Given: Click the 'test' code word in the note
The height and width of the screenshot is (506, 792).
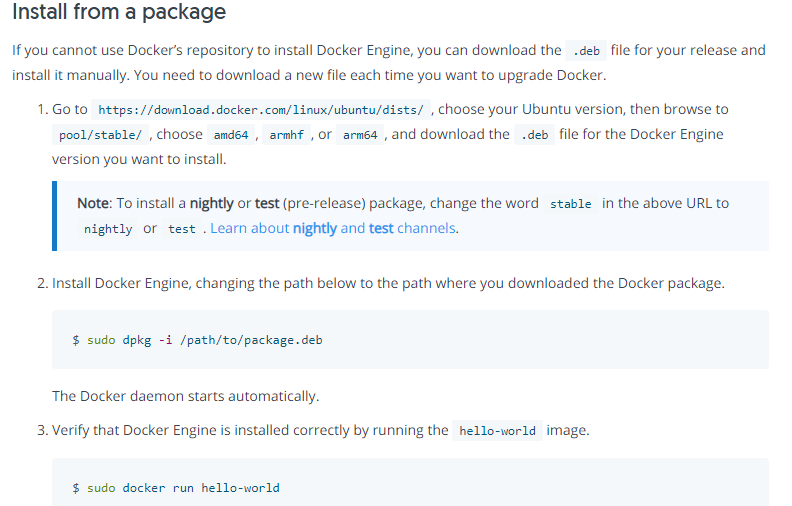Looking at the screenshot, I should [x=181, y=229].
